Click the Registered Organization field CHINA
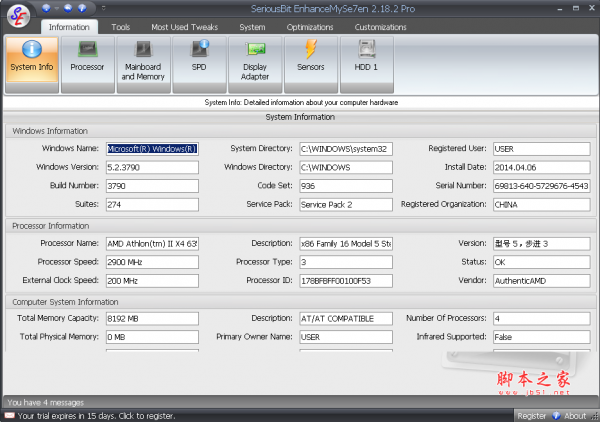600x422 pixels. [541, 204]
